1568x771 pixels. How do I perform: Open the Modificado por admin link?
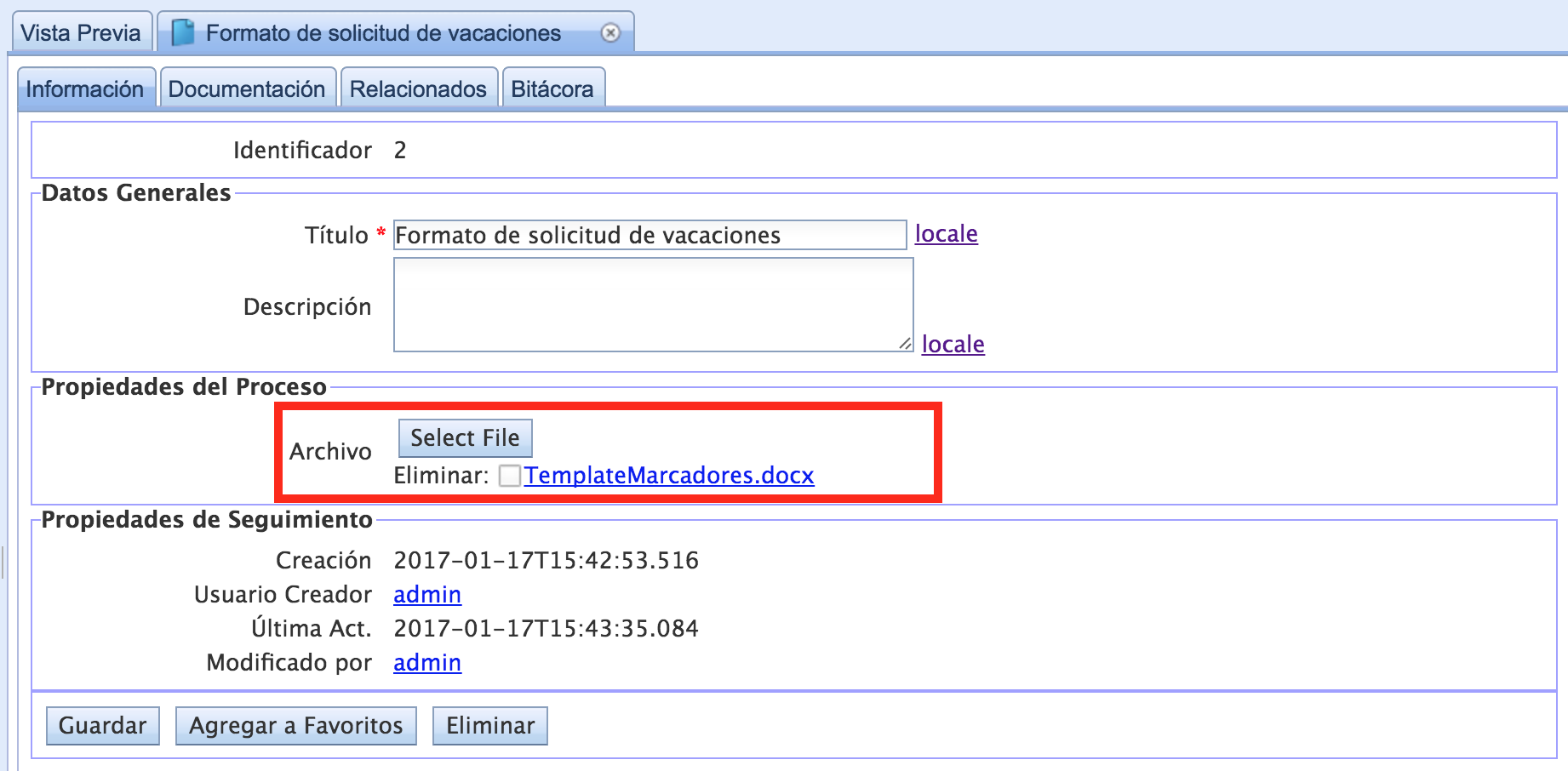pyautogui.click(x=427, y=662)
